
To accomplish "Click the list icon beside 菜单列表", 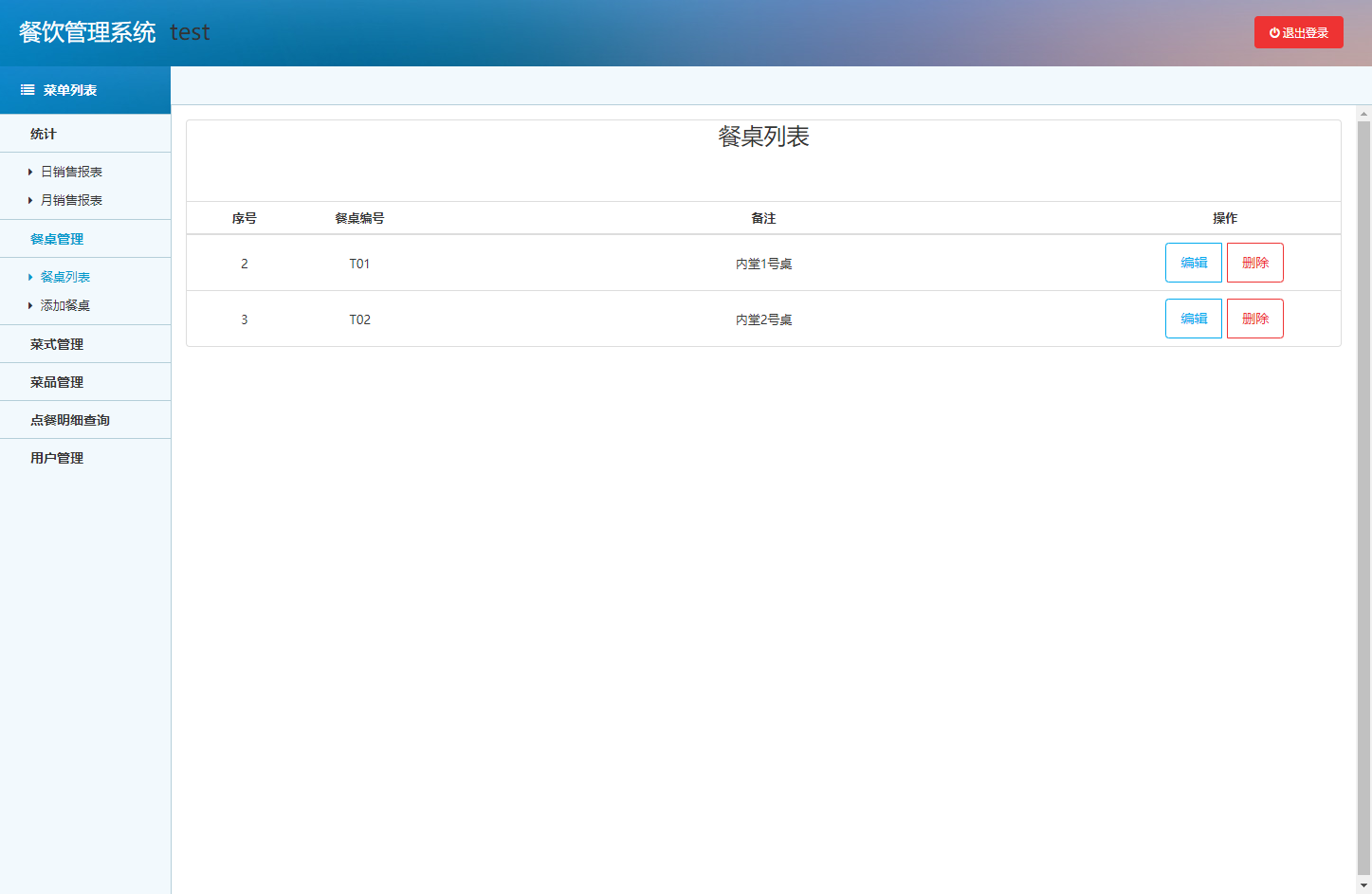I will point(27,90).
